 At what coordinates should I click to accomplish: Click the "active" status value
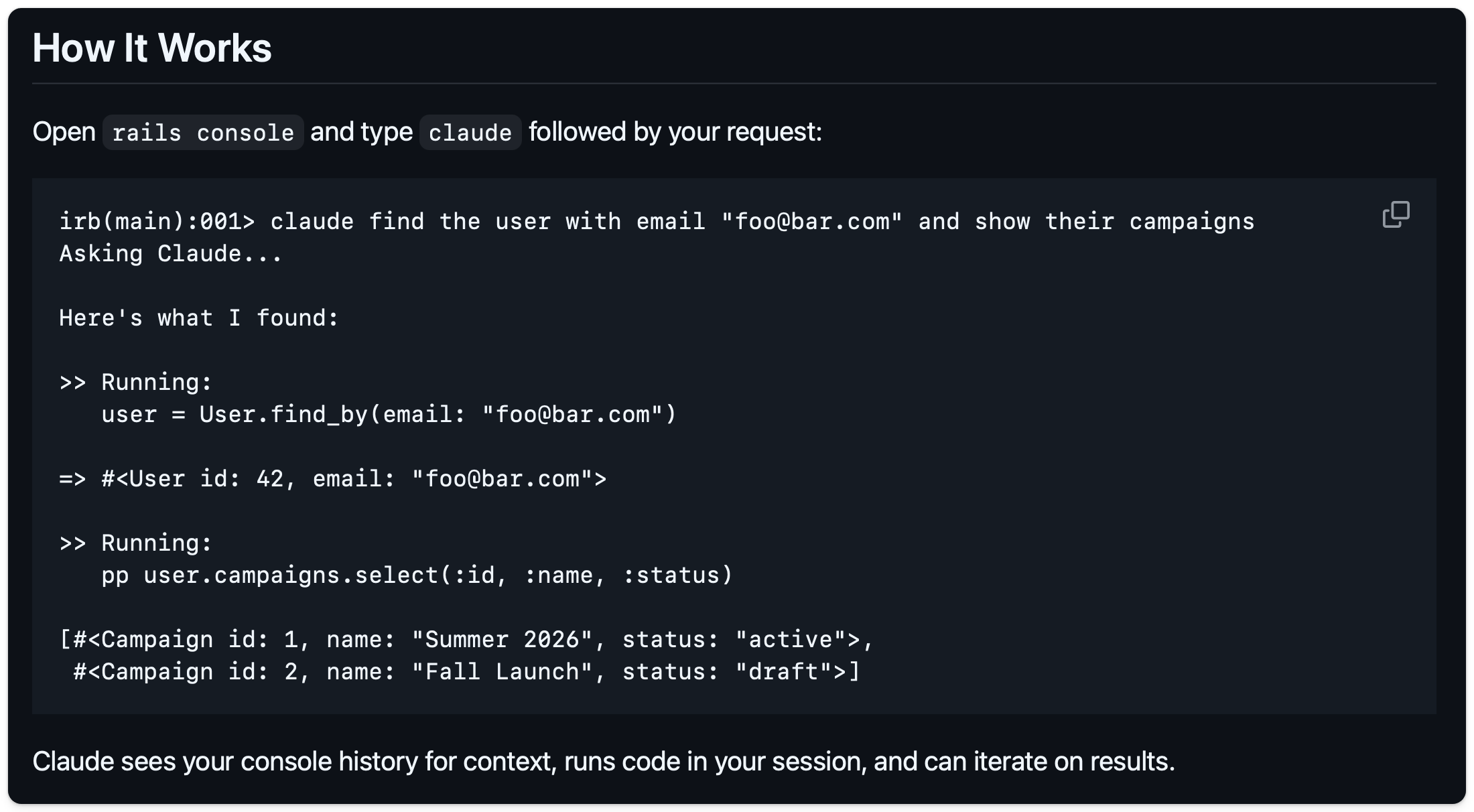pos(791,640)
